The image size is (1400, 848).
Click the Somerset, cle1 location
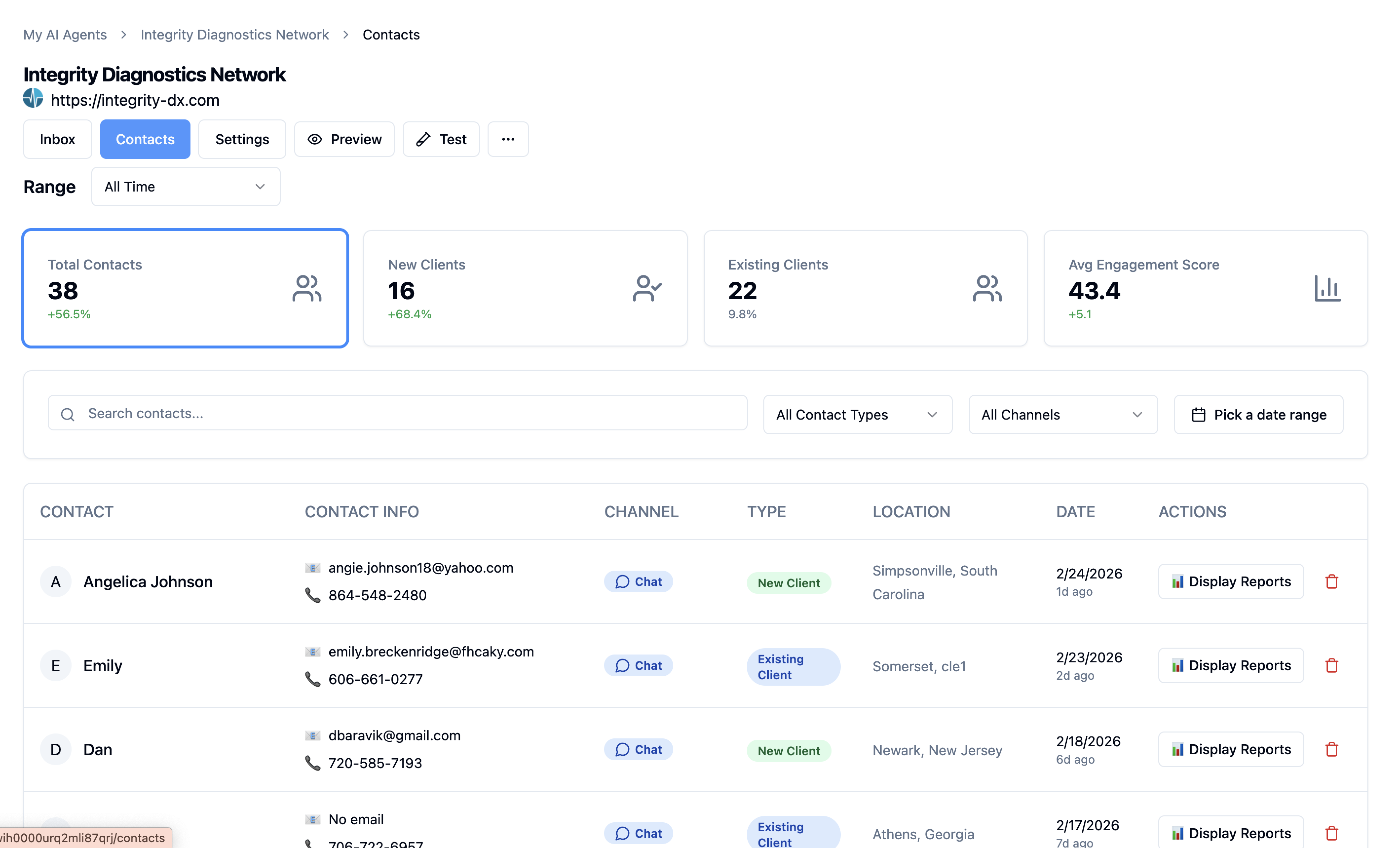[919, 666]
